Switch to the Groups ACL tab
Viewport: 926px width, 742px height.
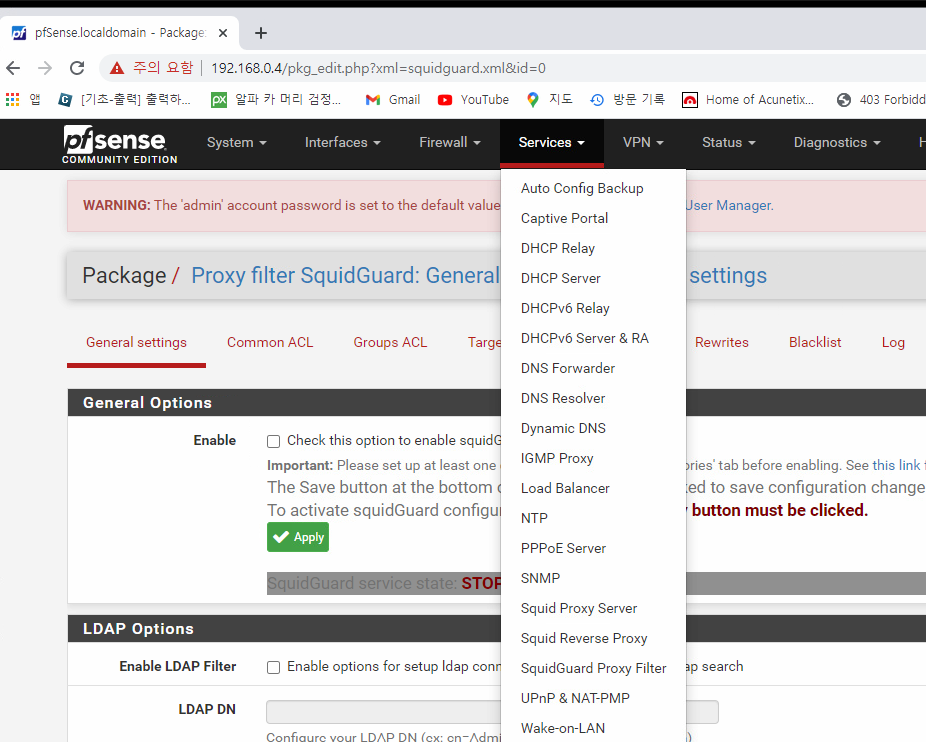[x=390, y=343]
